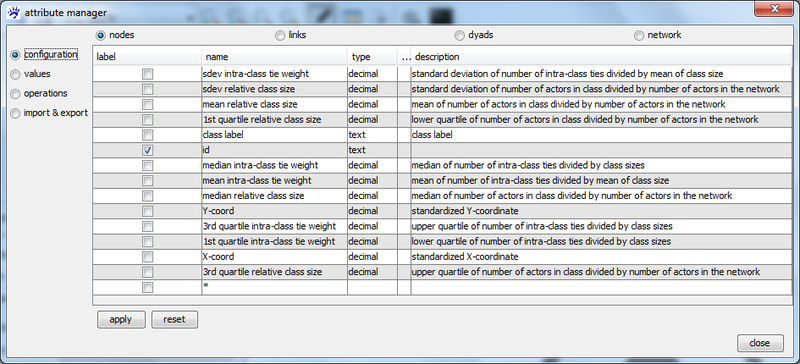This screenshot has width=800, height=364.
Task: Check label box for X-coord row
Action: pyautogui.click(x=147, y=256)
